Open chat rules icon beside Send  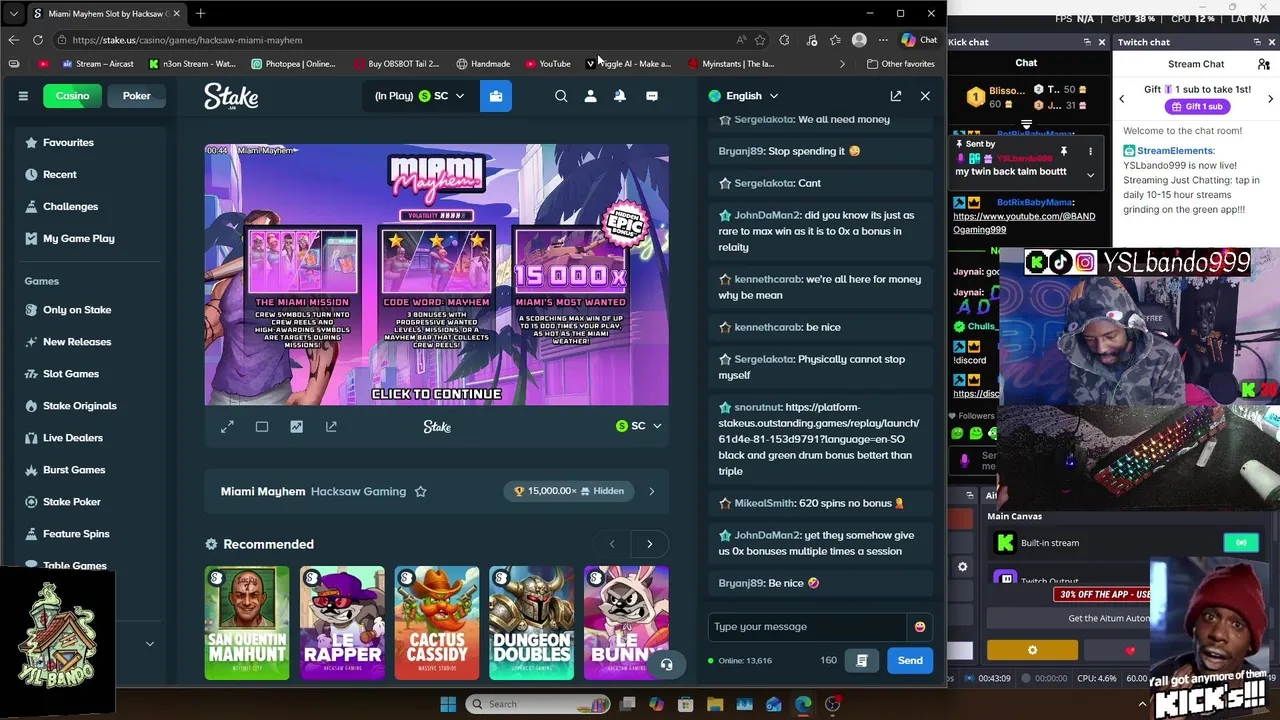(862, 660)
